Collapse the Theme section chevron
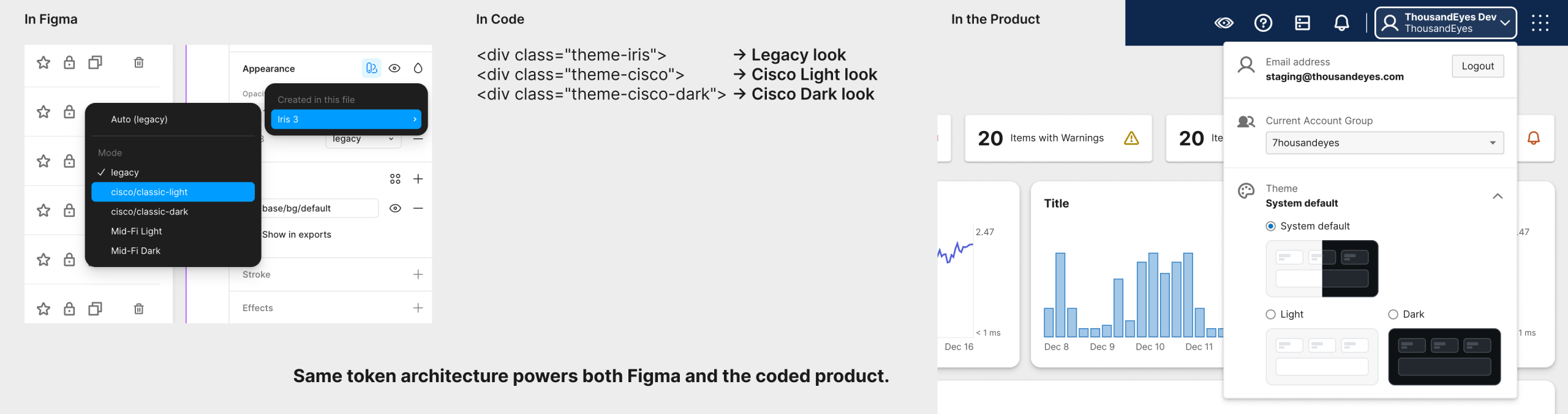The height and width of the screenshot is (414, 1568). tap(1498, 196)
